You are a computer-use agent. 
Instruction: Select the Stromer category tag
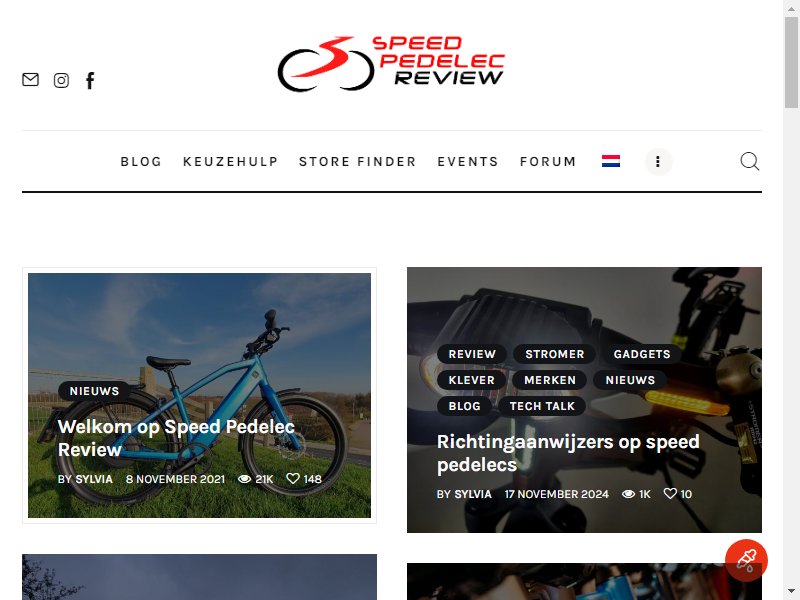click(x=555, y=354)
